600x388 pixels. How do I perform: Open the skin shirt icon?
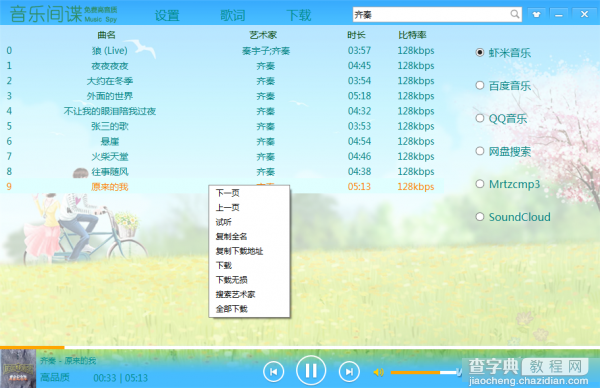[x=536, y=15]
